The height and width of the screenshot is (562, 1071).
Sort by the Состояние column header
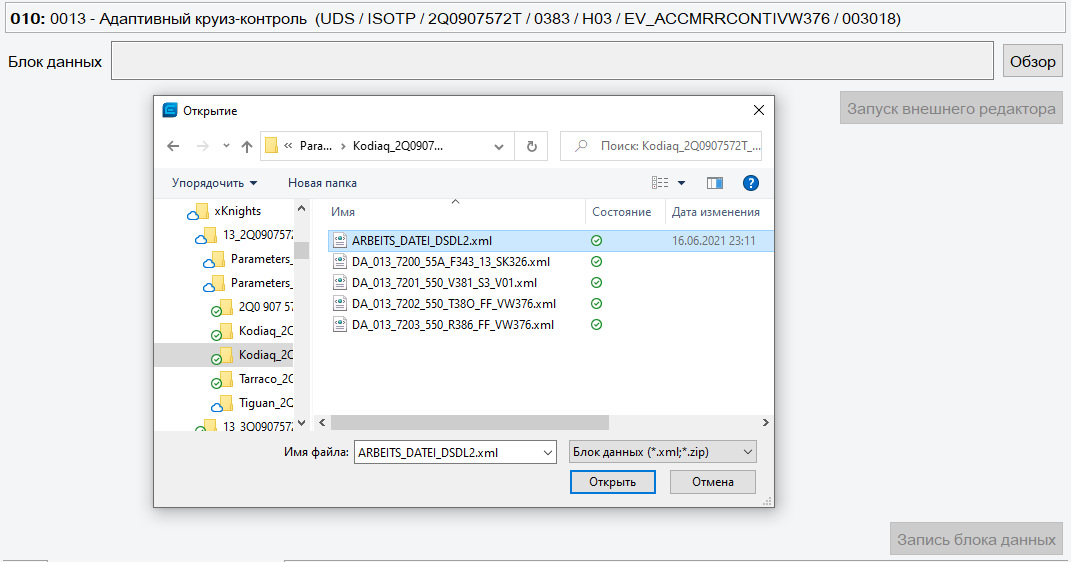(x=622, y=212)
